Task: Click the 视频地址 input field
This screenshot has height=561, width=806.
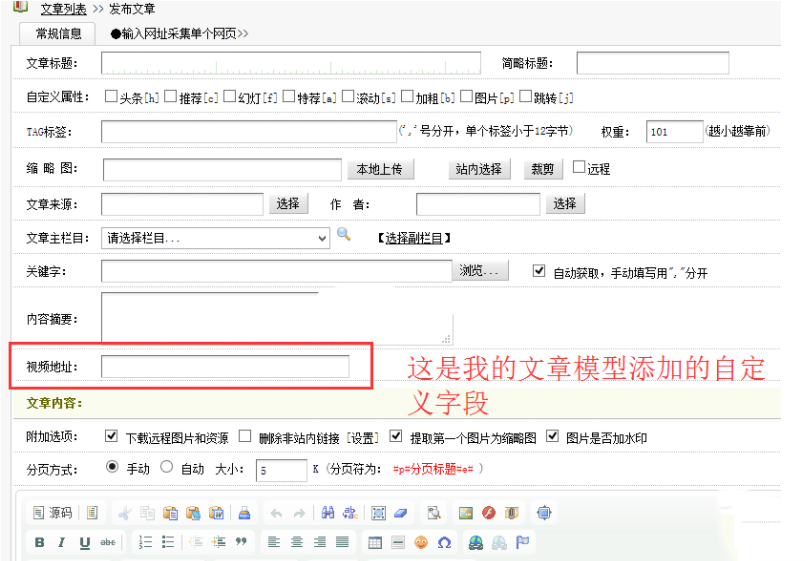Action: tap(225, 367)
